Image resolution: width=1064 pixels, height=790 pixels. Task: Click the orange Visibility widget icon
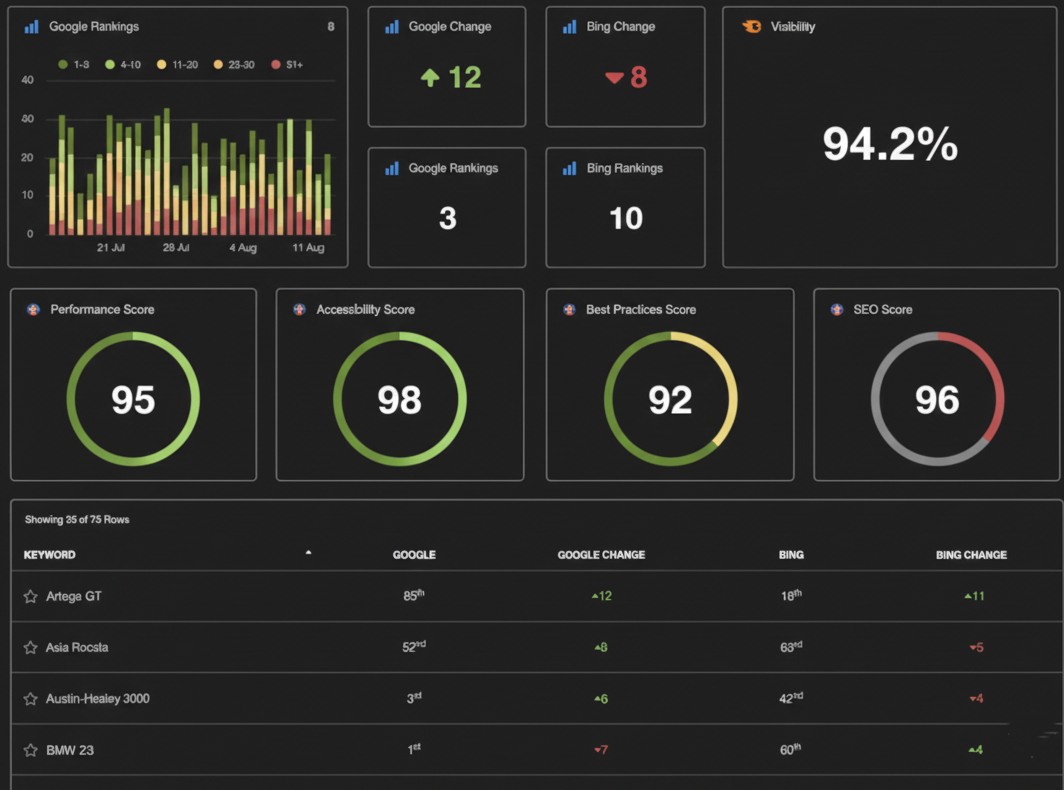pyautogui.click(x=752, y=27)
